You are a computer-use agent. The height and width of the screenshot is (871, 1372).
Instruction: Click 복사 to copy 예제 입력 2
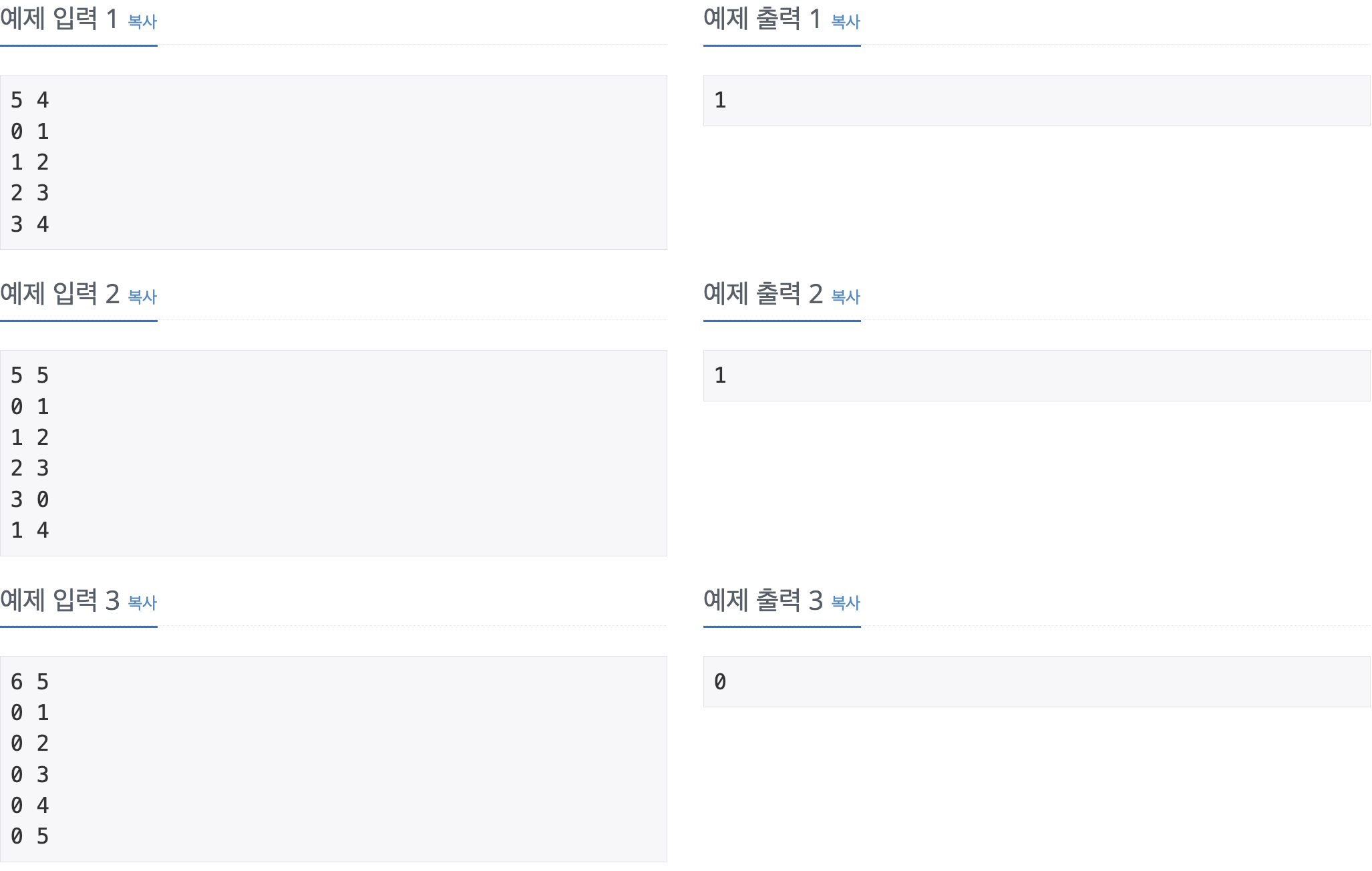point(142,298)
